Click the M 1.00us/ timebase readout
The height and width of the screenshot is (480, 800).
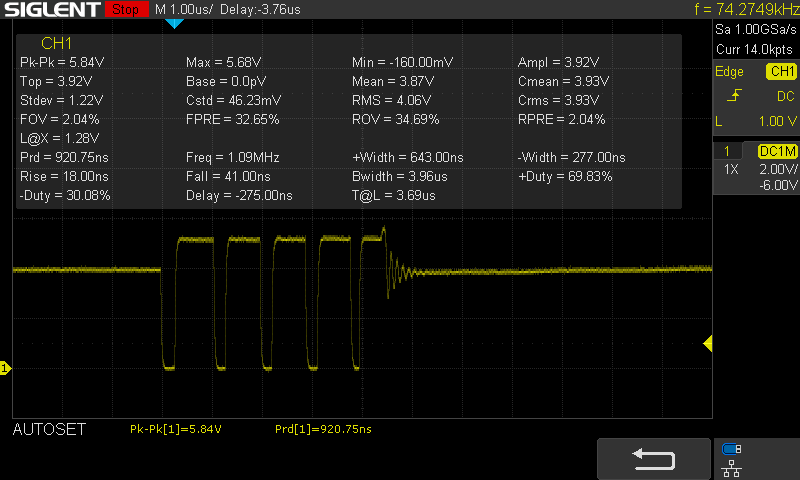[184, 9]
